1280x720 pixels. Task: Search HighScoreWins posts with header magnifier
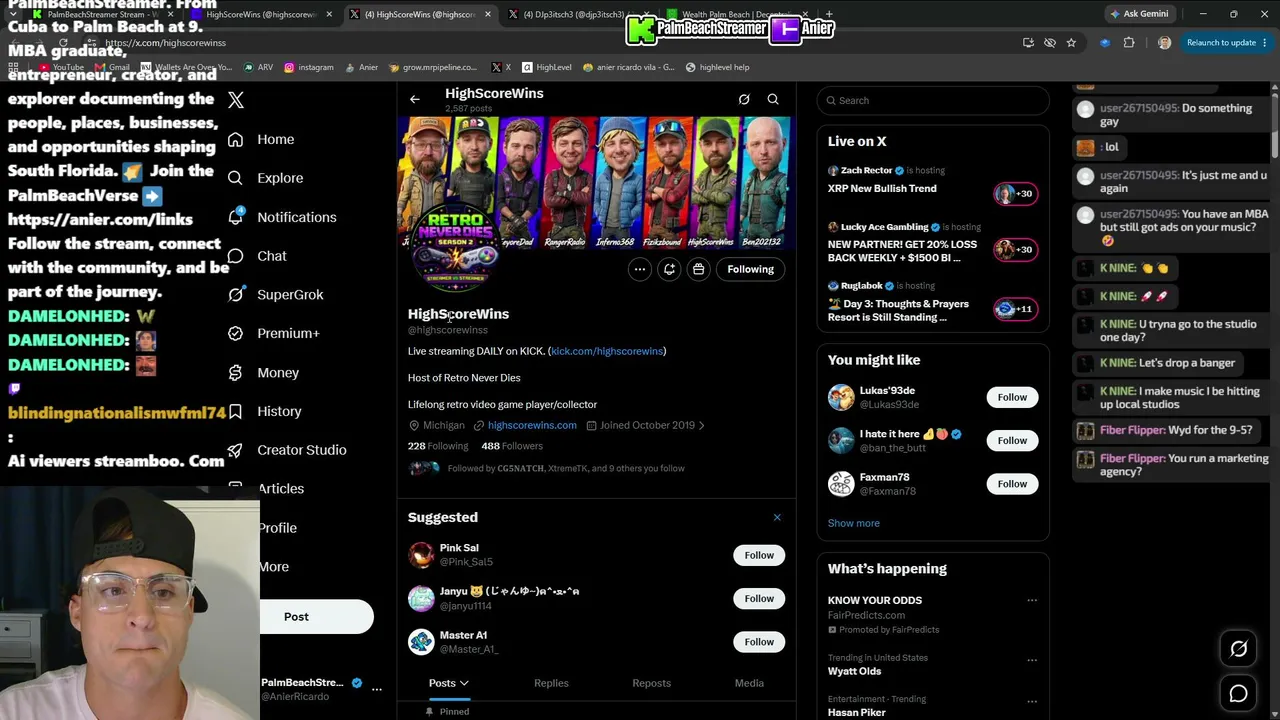(773, 99)
